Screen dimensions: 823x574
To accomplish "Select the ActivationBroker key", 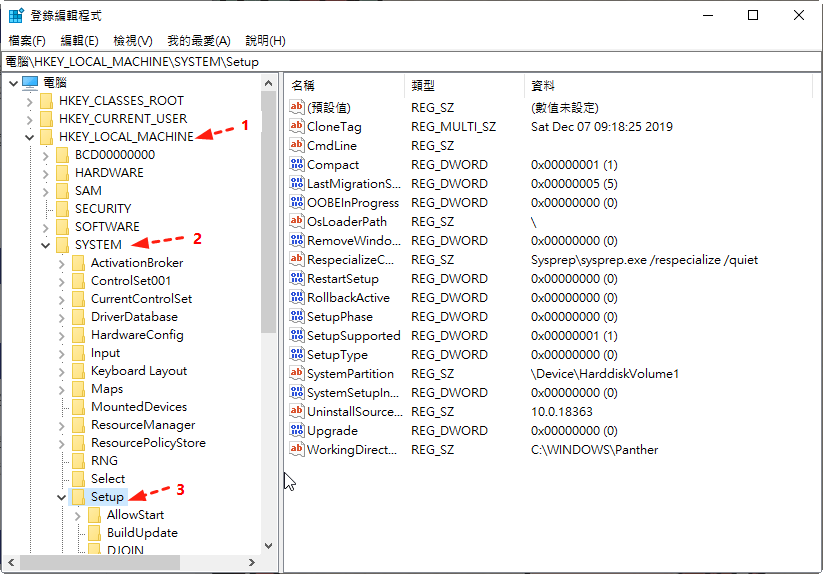I will coord(137,263).
